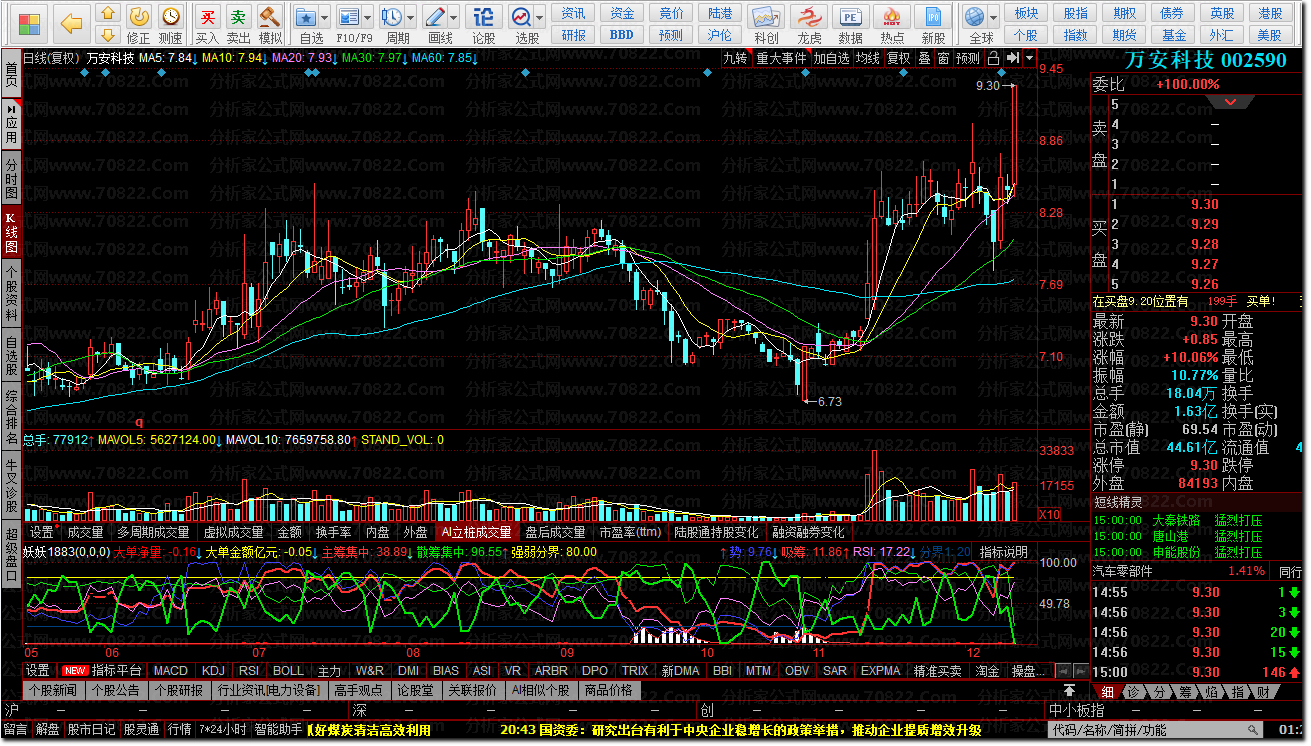Open the 新股 IPO icon
Screen dimensions: 1311x746
(x=933, y=17)
